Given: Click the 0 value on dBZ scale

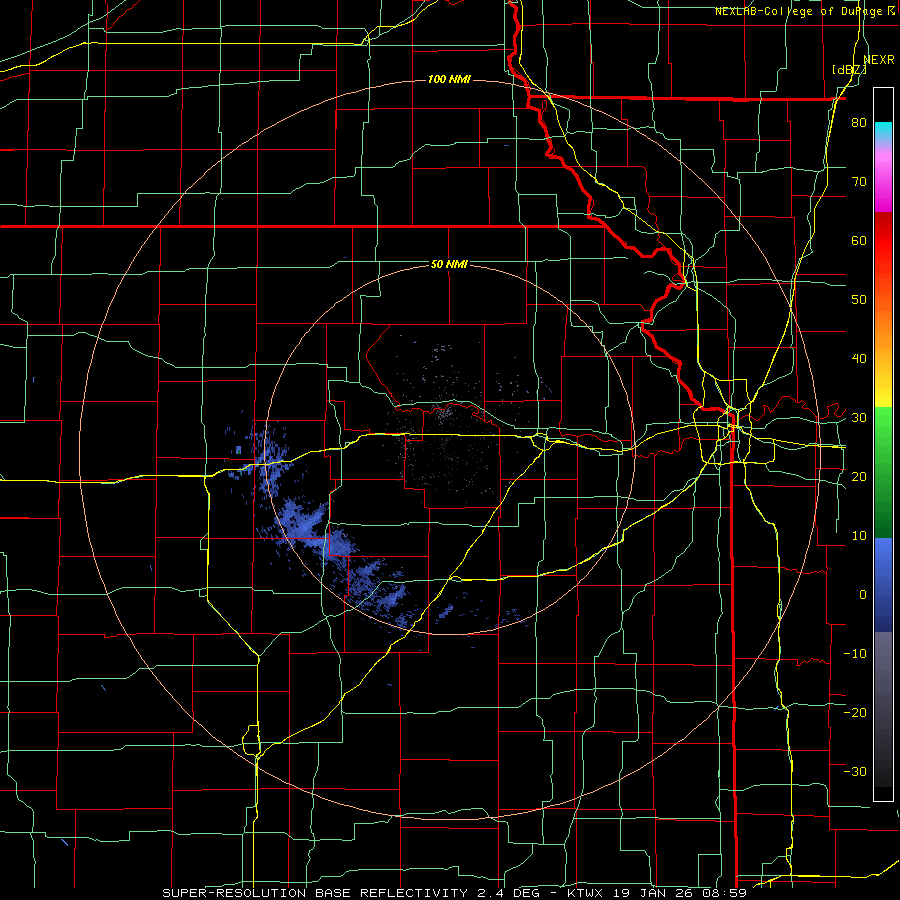Looking at the screenshot, I should 863,595.
